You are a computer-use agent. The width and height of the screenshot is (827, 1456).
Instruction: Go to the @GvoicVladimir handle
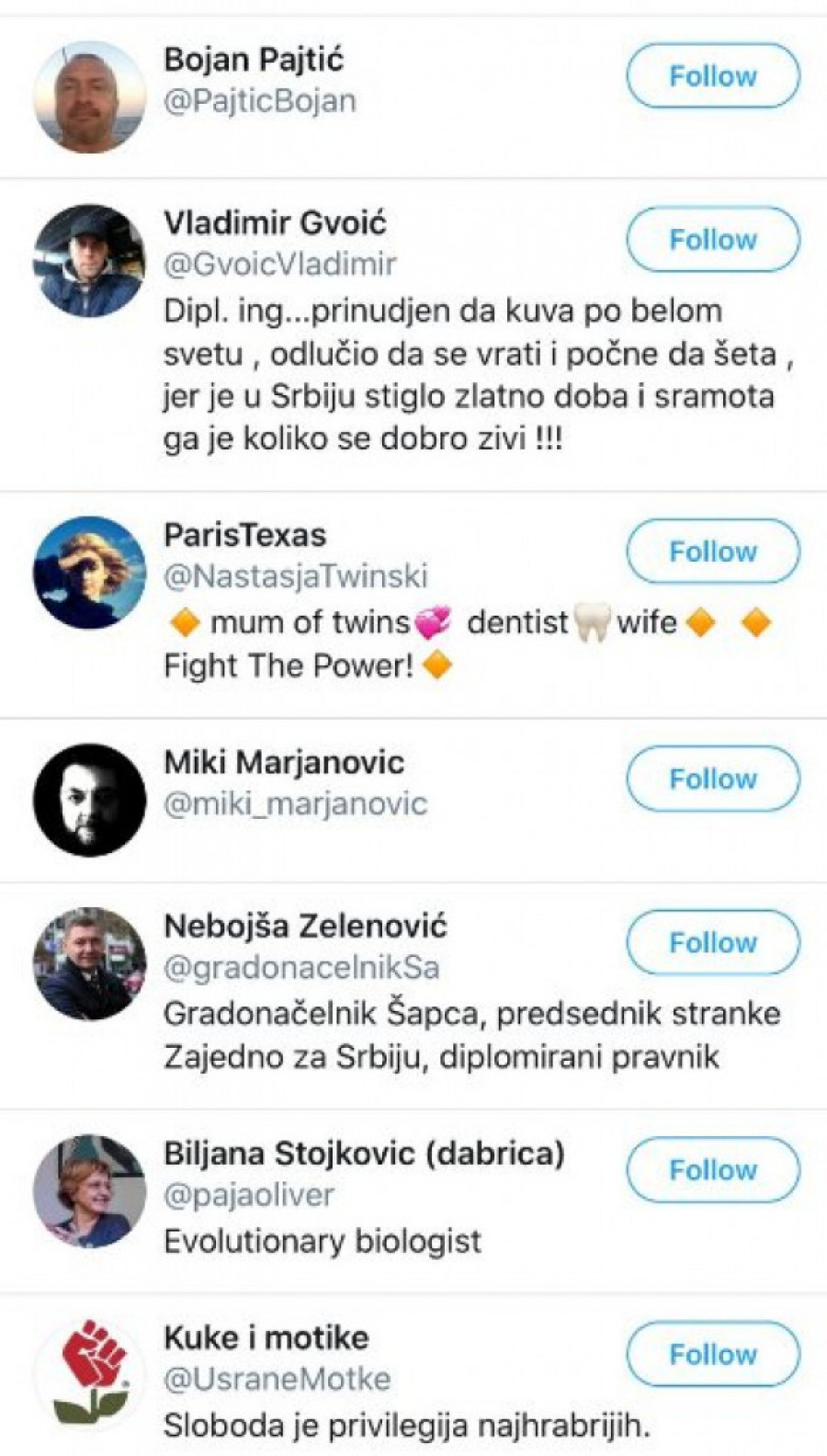click(x=279, y=265)
